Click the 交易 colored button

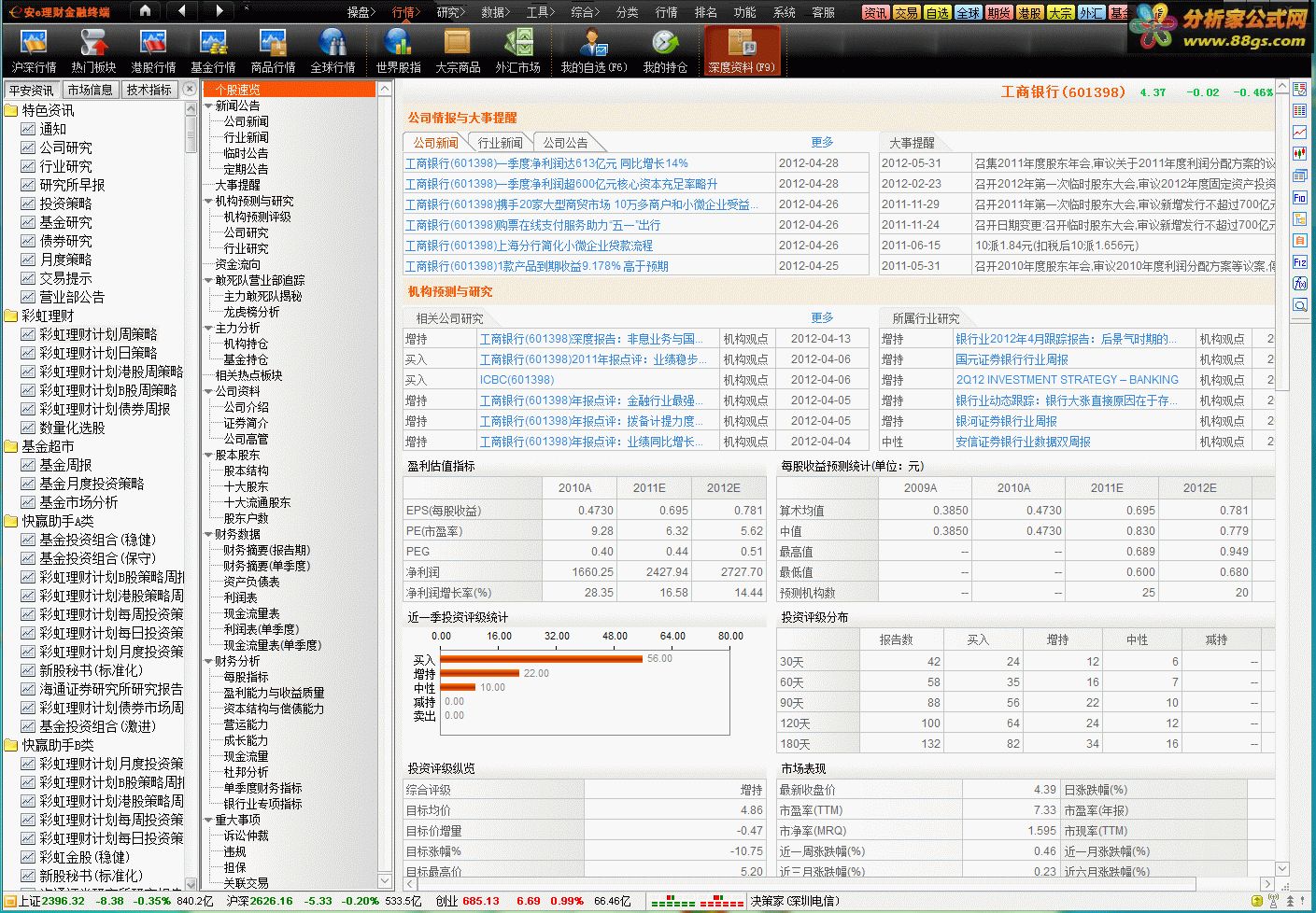coord(906,12)
